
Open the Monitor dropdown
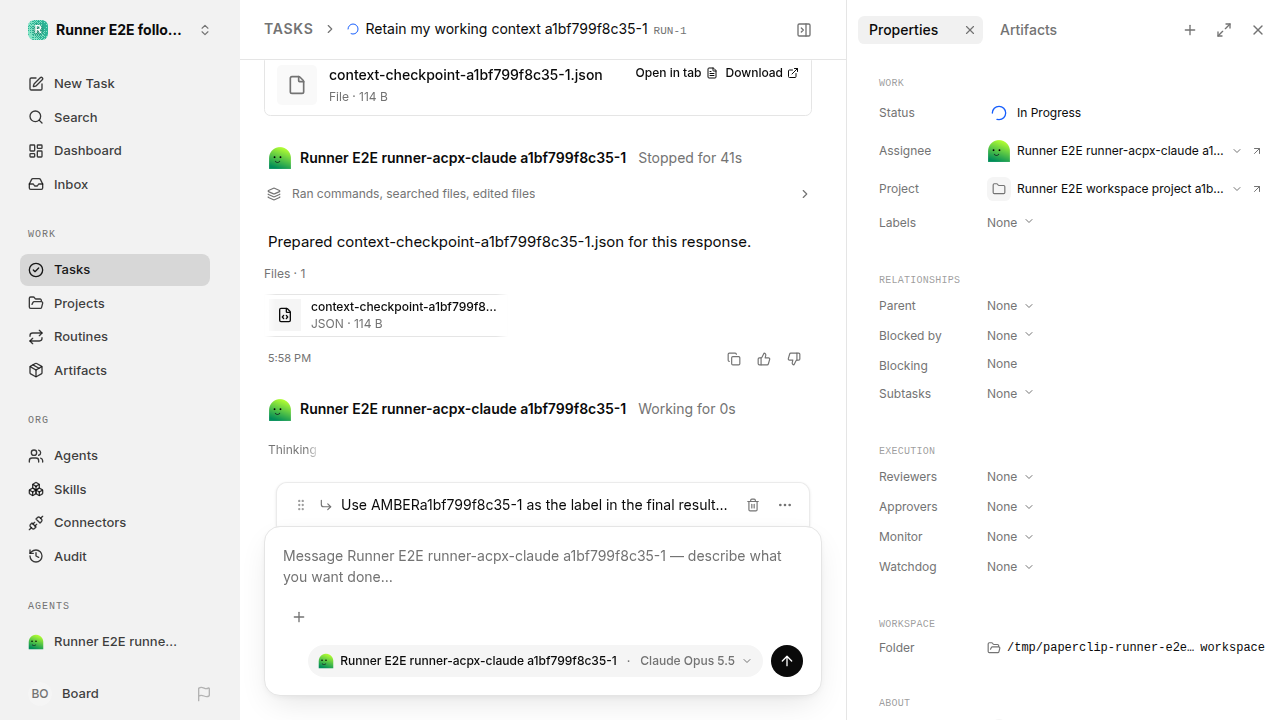pos(1010,537)
